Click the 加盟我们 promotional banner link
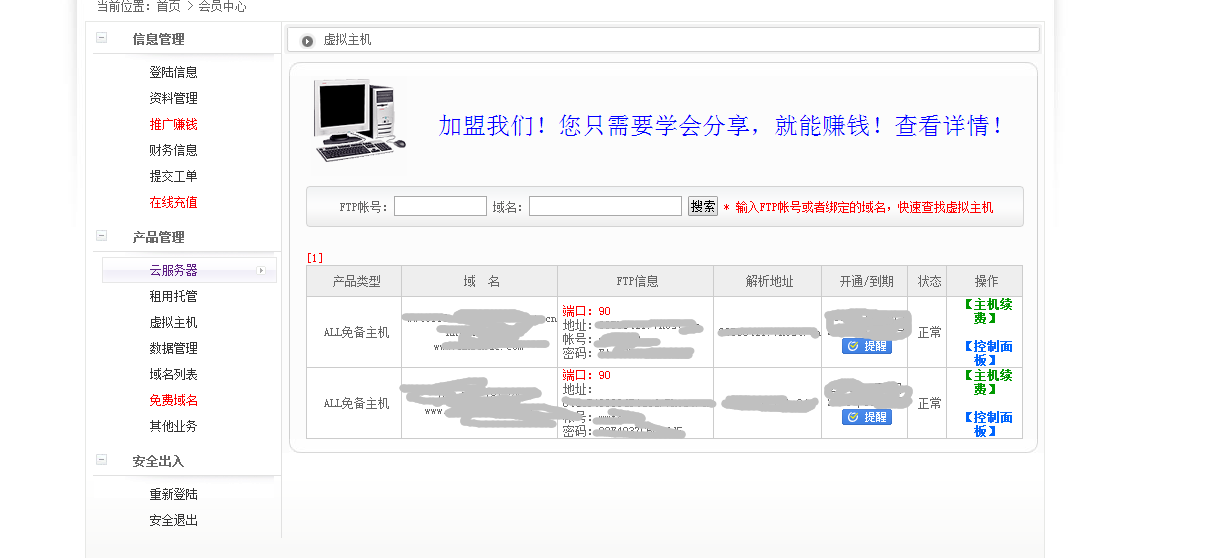Screen dimensions: 1217x558 [720, 126]
